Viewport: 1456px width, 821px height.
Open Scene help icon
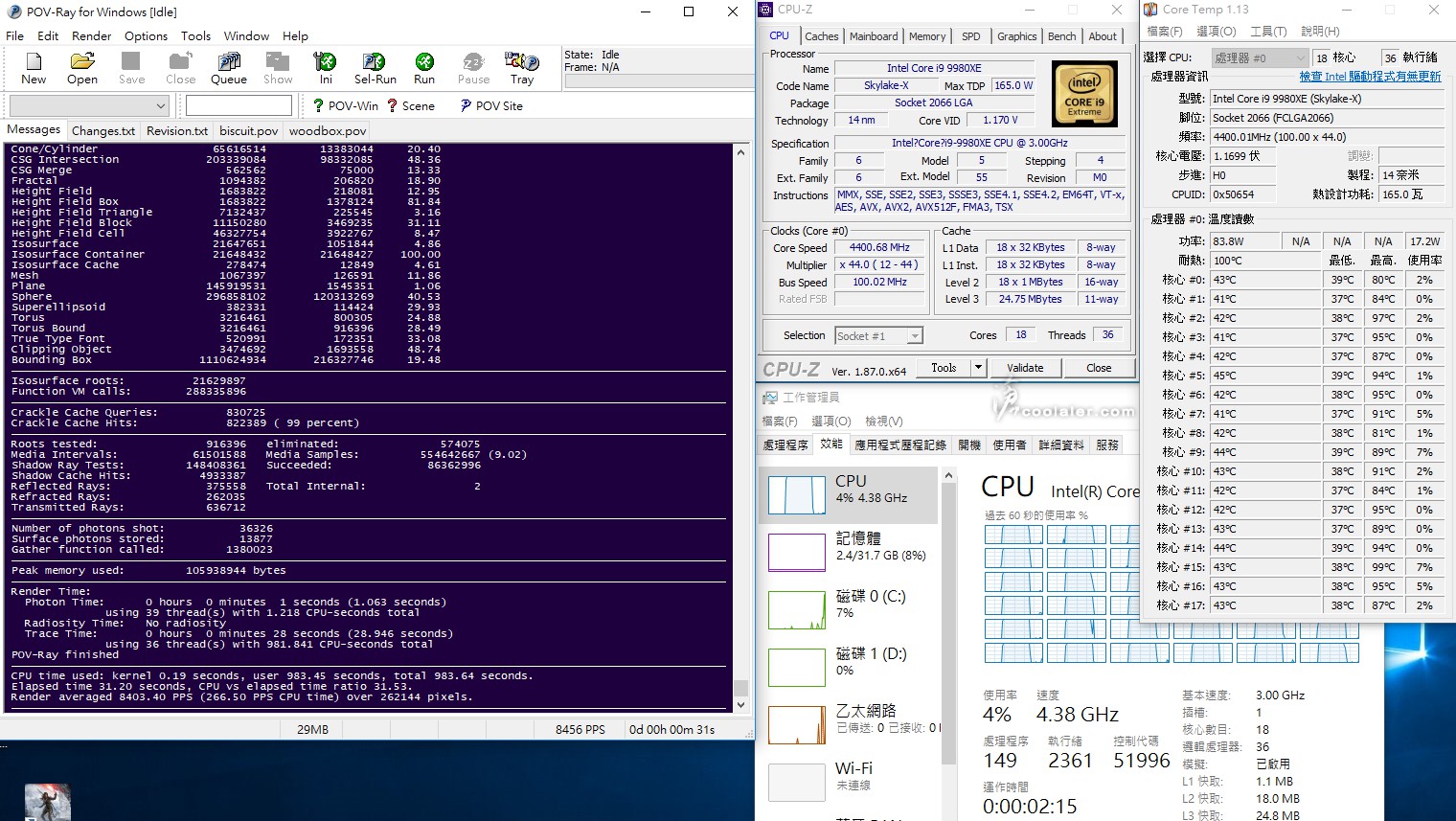(411, 105)
